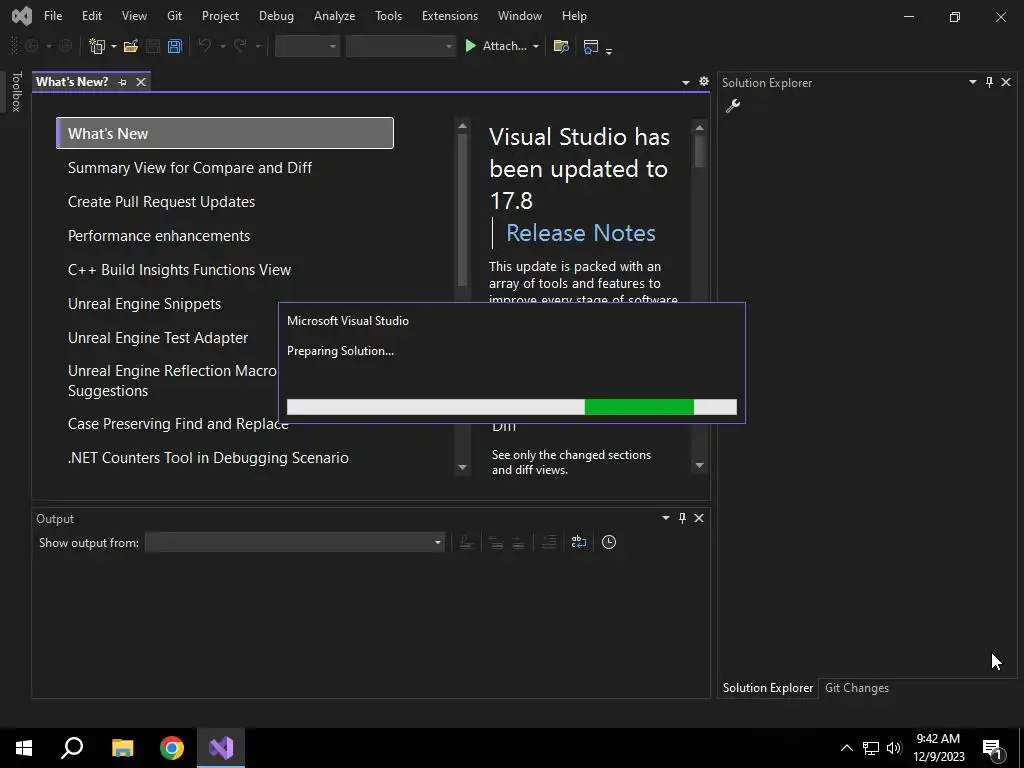Screen dimensions: 1024x768
Task: Open Output panel window position dropdown
Action: pos(665,518)
